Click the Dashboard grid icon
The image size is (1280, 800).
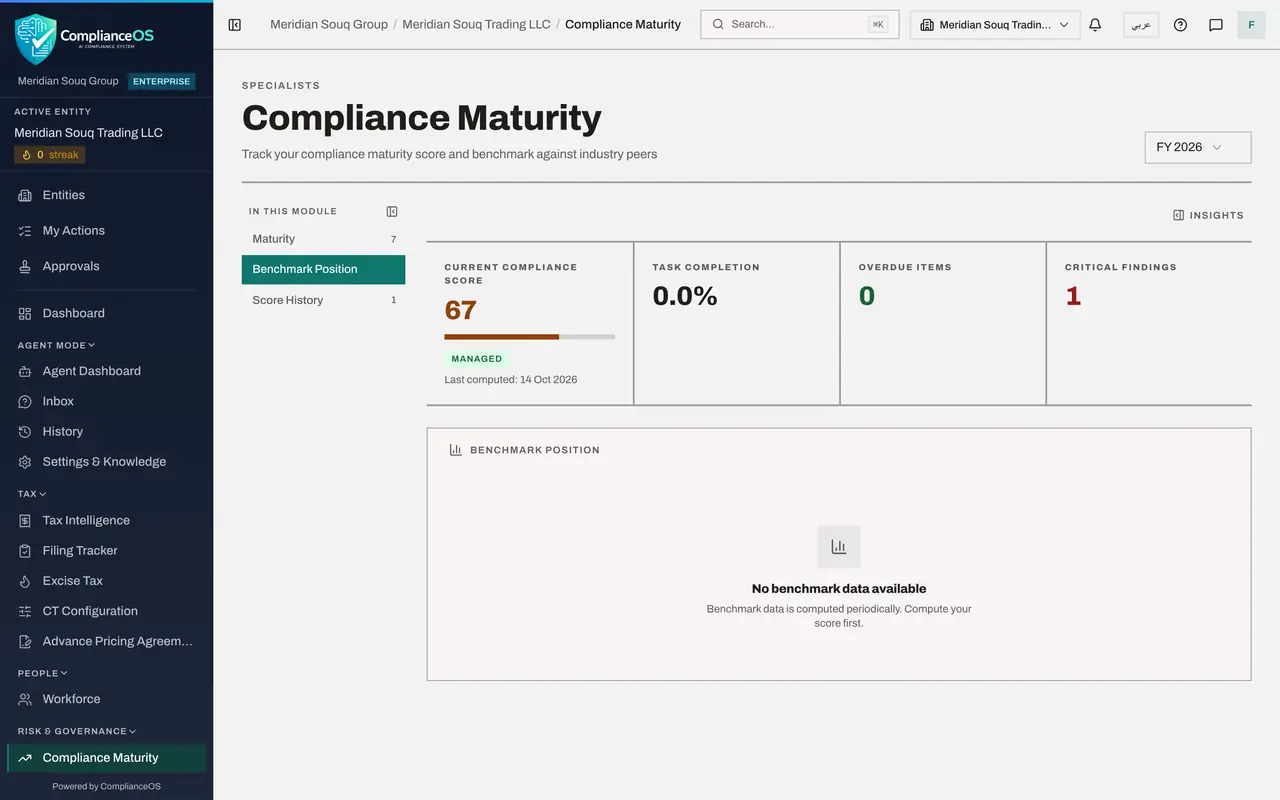point(25,314)
